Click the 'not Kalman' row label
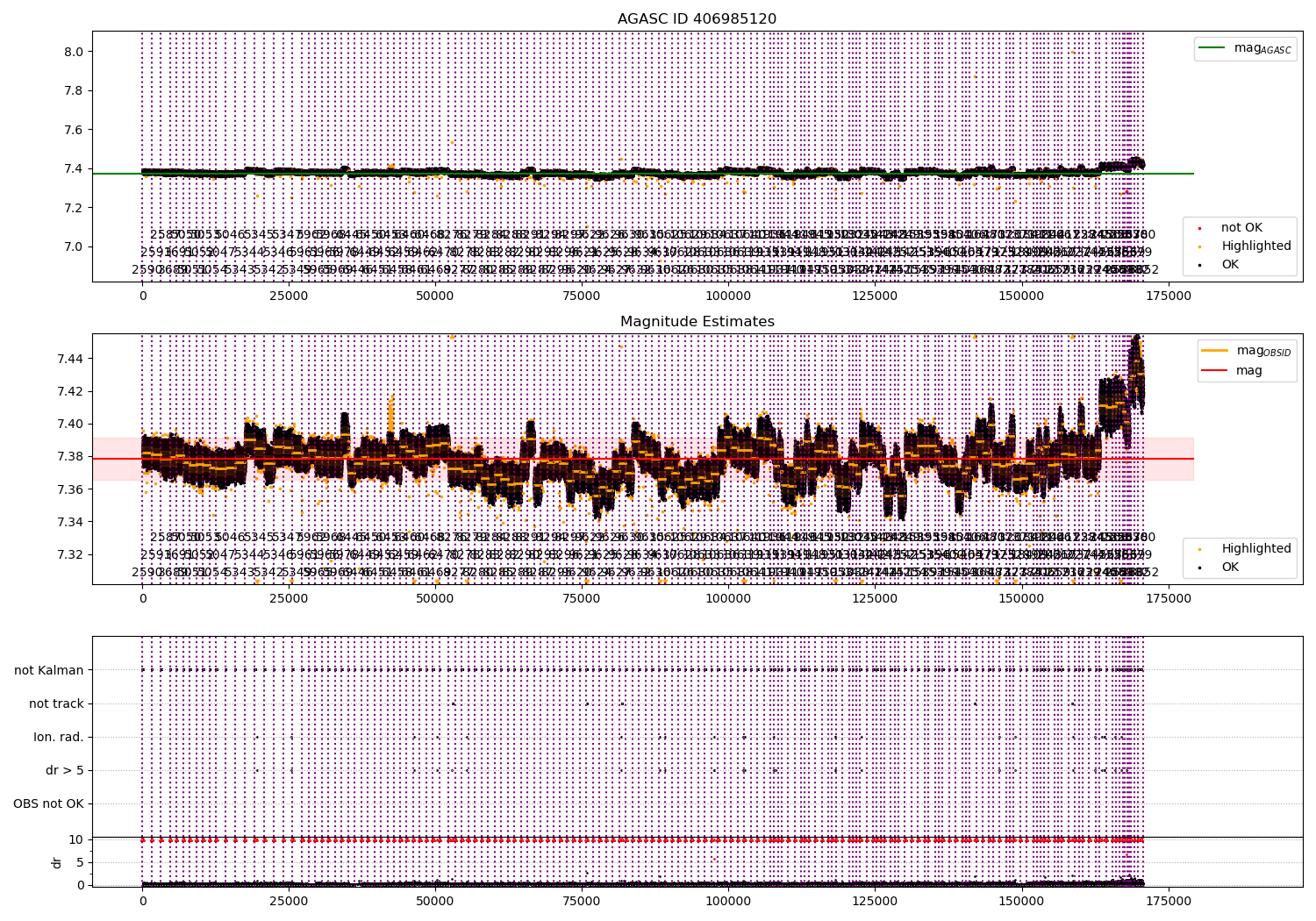The height and width of the screenshot is (921, 1316). (49, 670)
